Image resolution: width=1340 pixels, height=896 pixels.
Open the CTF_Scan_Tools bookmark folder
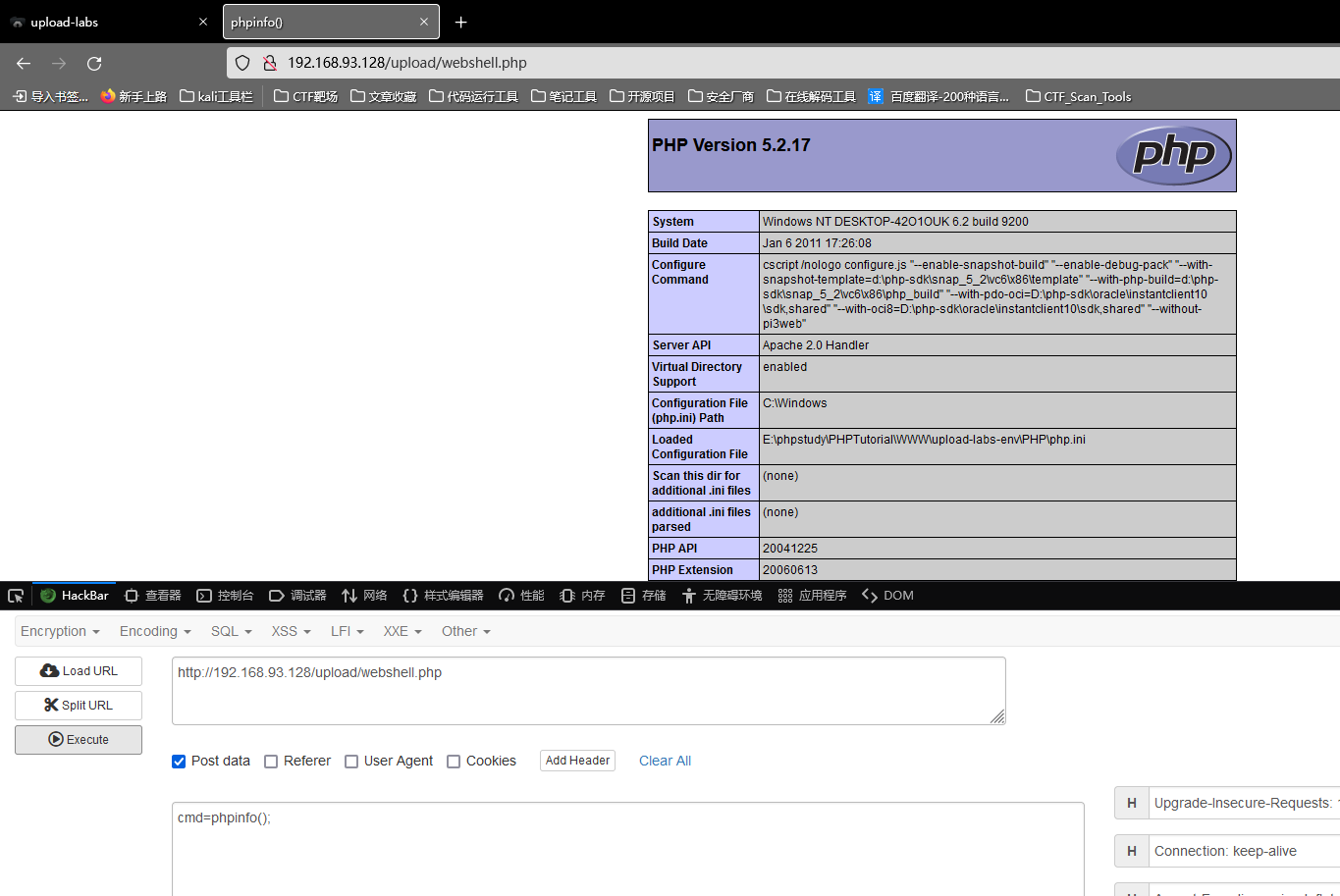tap(1078, 96)
